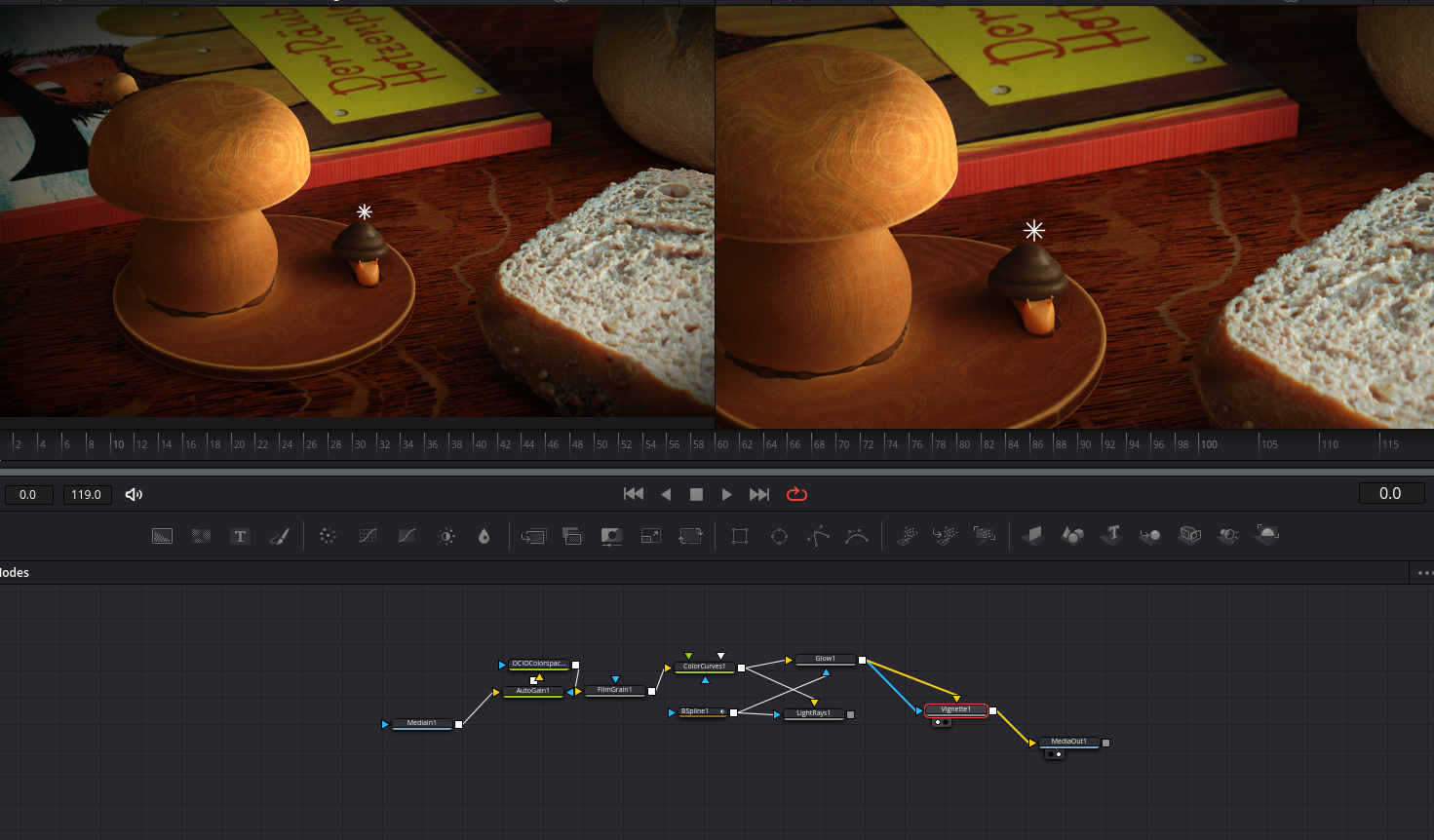Click the current time field at right
The width and height of the screenshot is (1434, 840).
(x=1390, y=494)
